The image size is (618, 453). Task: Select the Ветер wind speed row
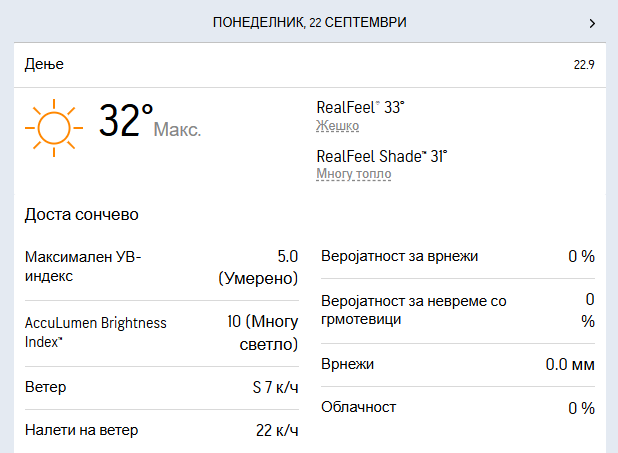pos(162,388)
